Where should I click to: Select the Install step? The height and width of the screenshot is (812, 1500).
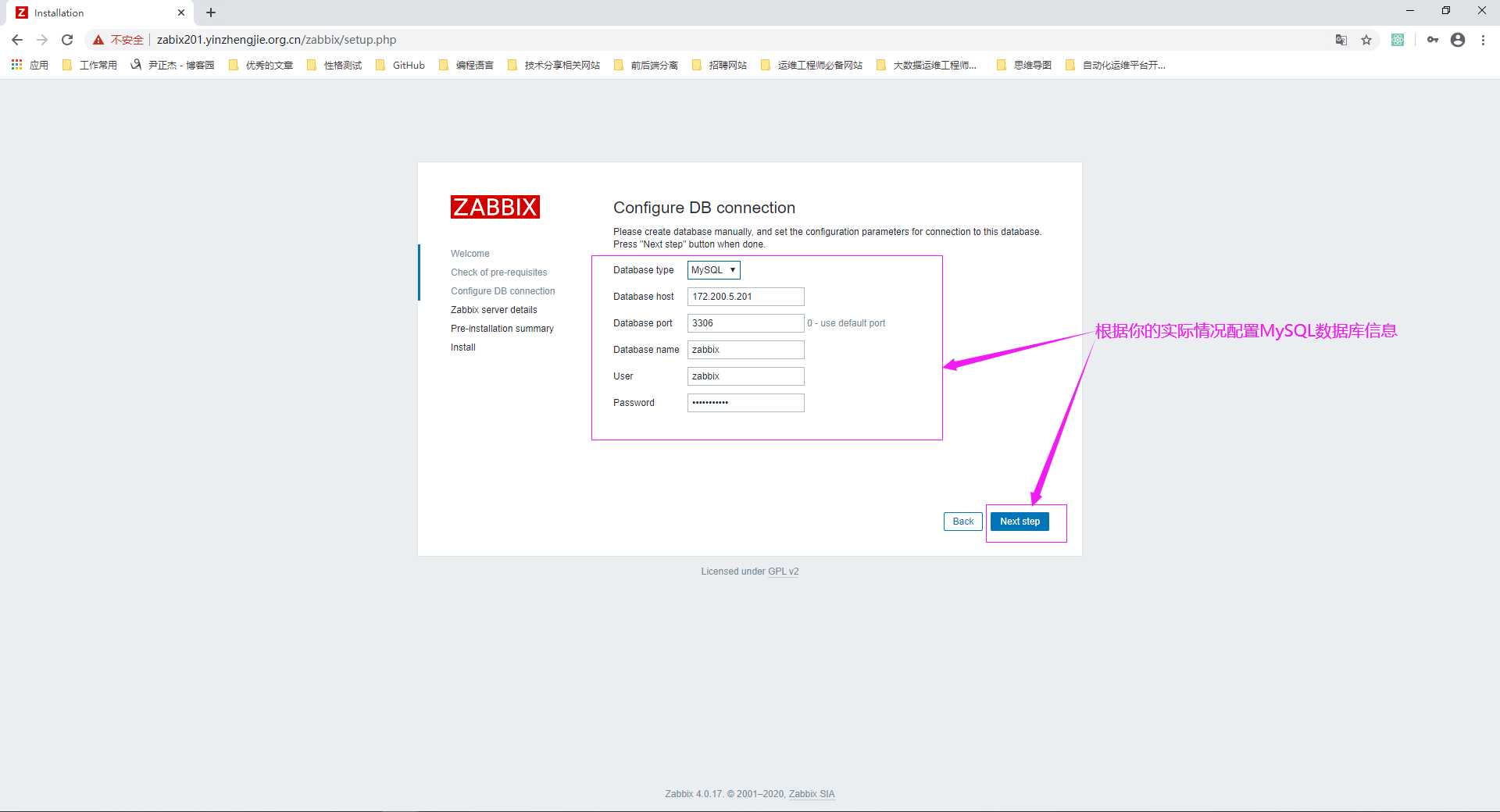tap(462, 347)
